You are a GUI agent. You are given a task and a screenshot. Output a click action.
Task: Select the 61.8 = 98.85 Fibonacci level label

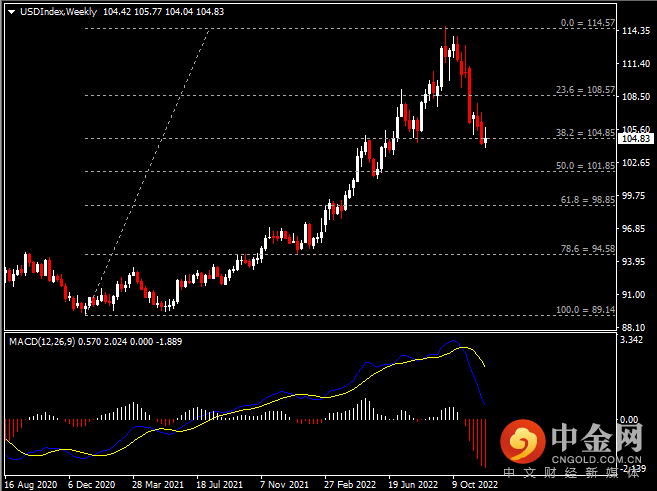585,200
